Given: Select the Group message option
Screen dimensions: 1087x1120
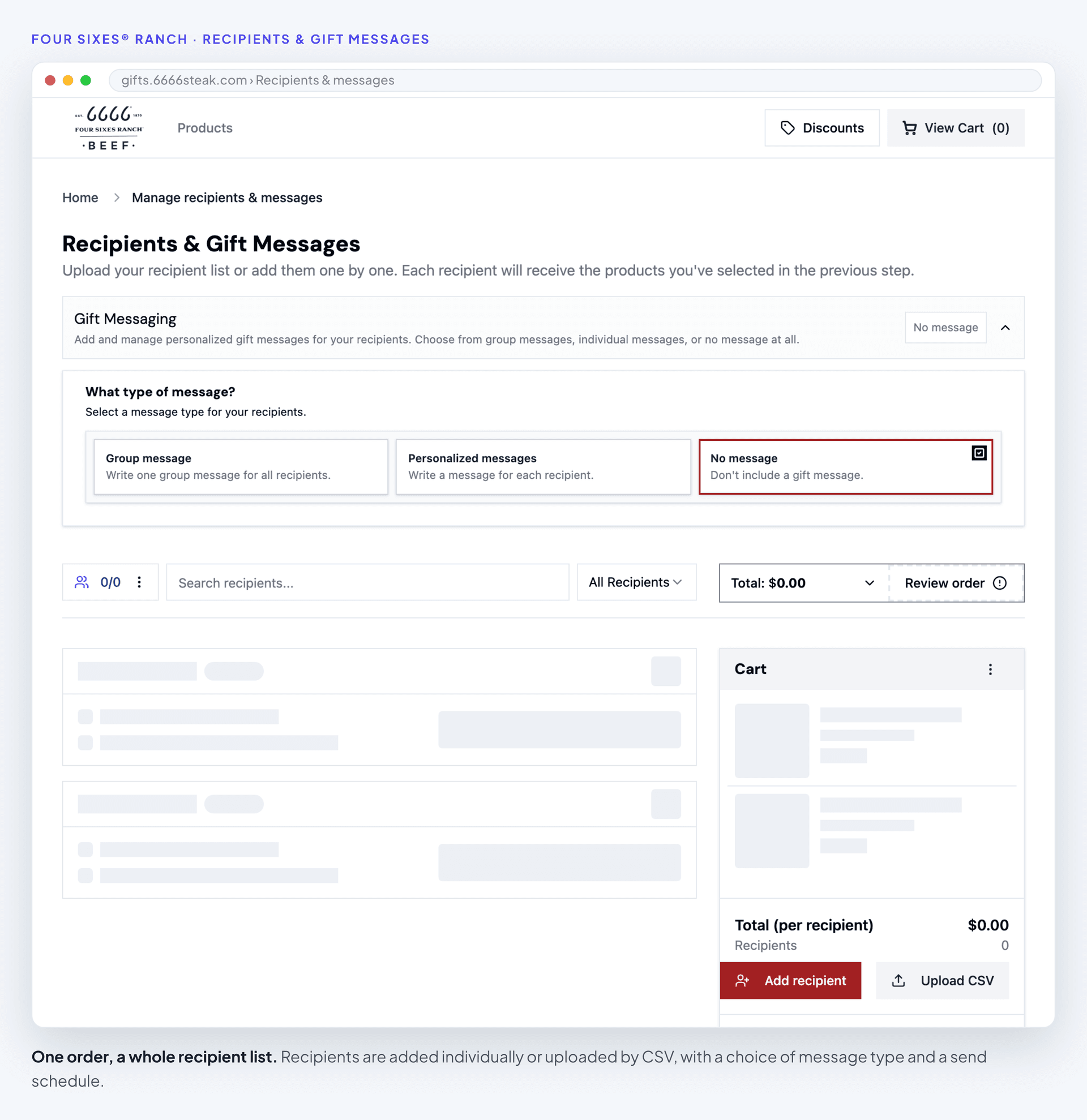Looking at the screenshot, I should 241,467.
